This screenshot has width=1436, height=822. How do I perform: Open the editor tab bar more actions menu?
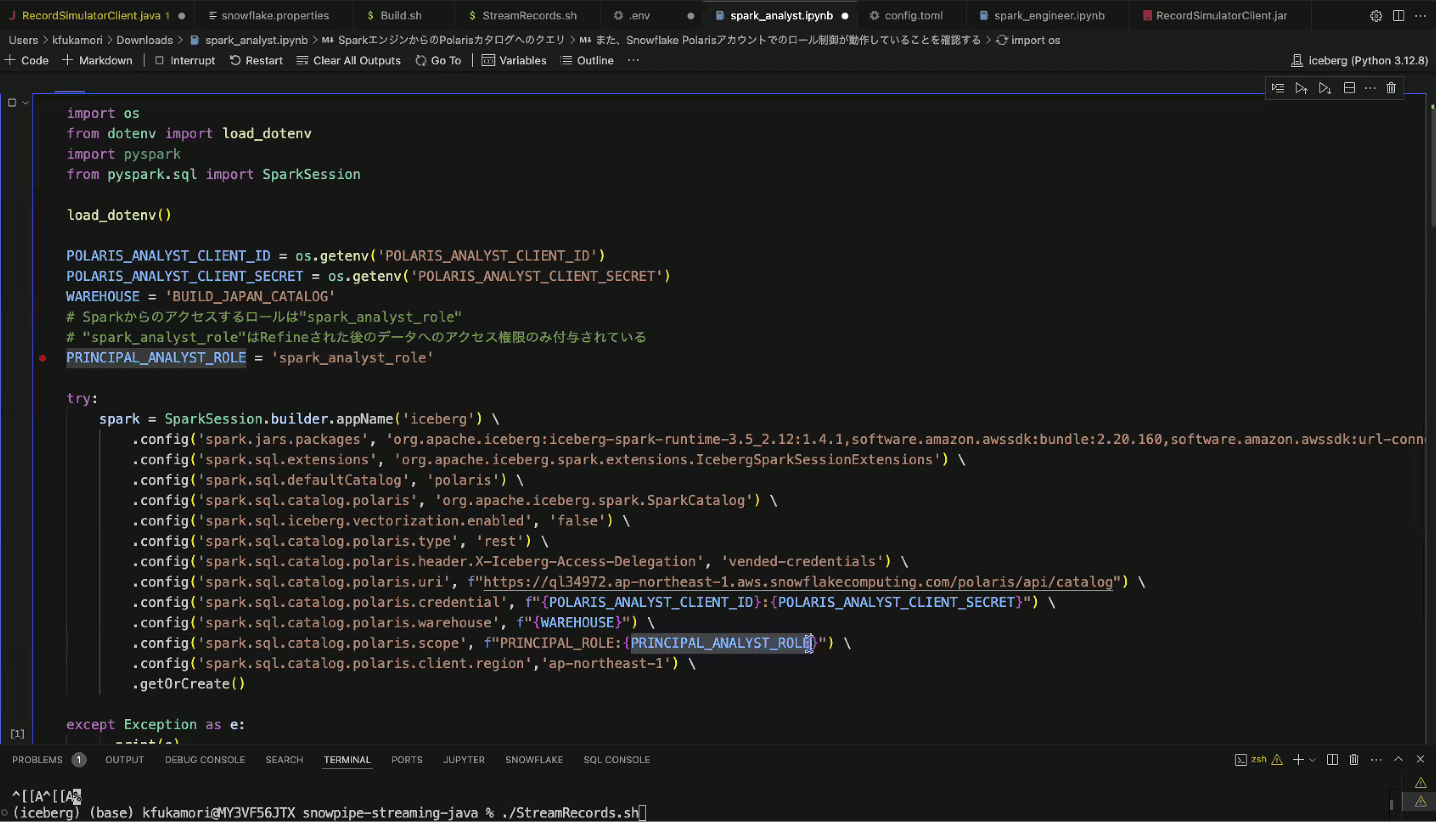pos(1420,16)
